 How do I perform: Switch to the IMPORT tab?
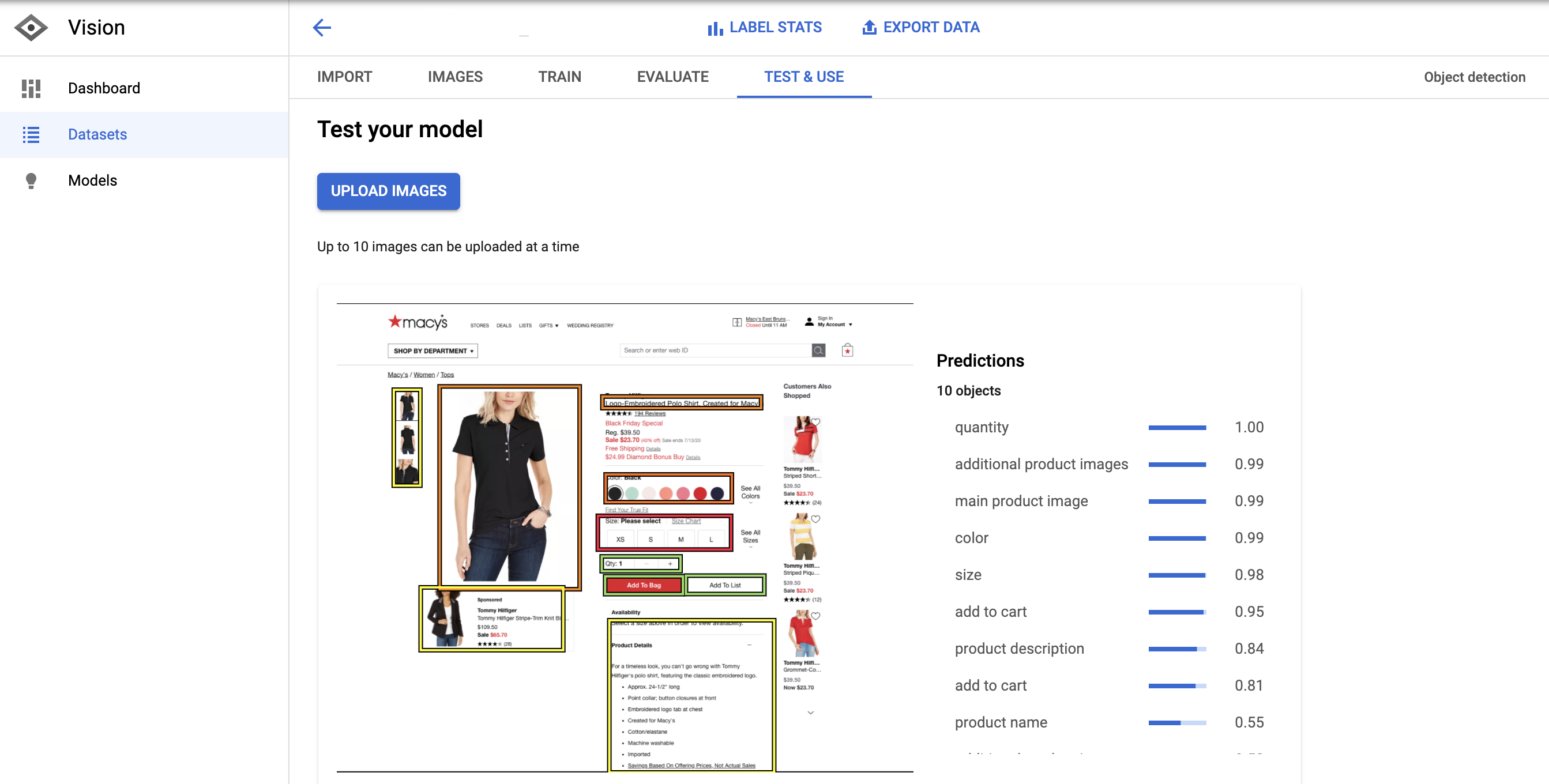pyautogui.click(x=344, y=77)
